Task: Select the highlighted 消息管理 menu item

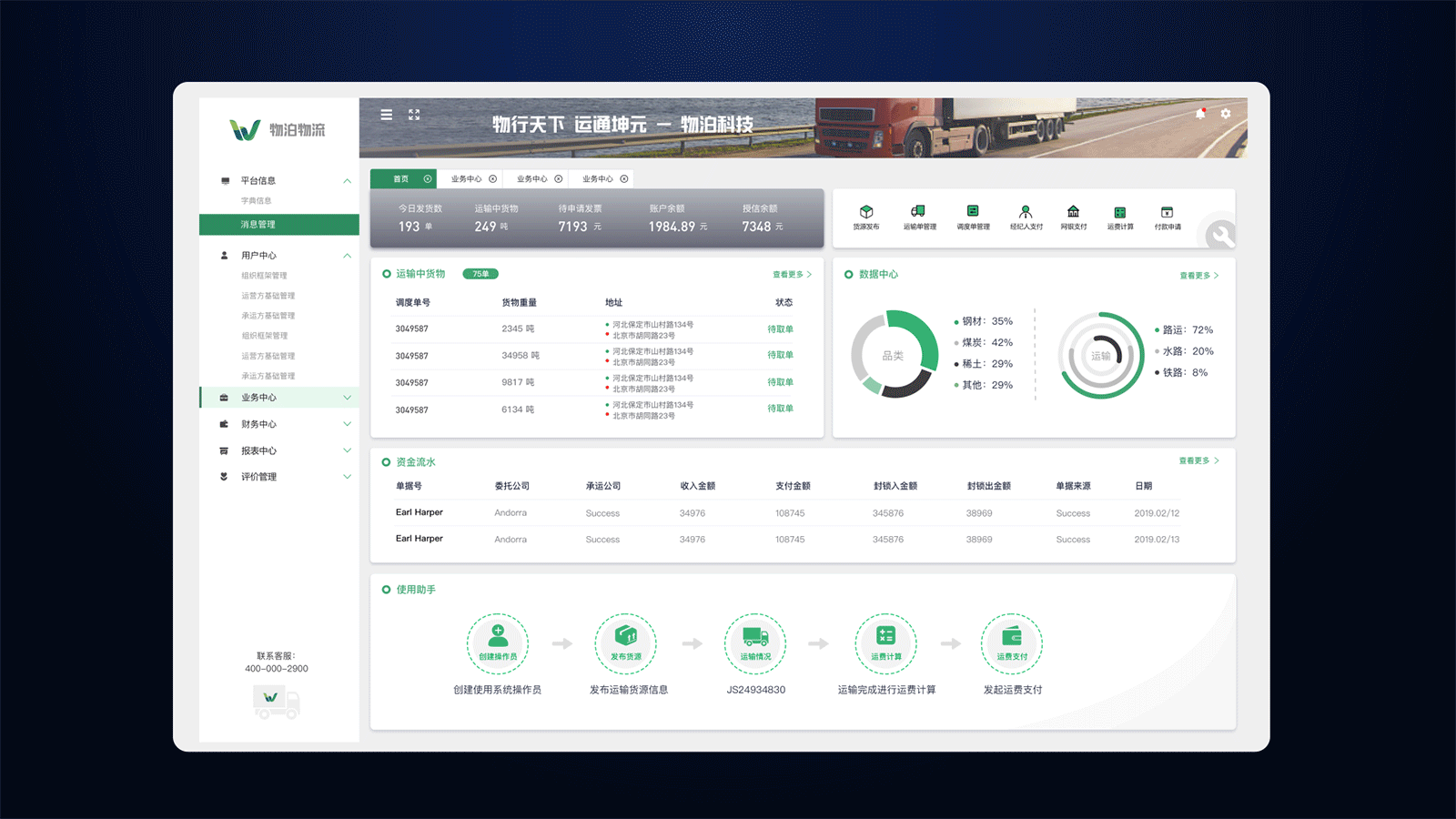Action: [x=279, y=225]
